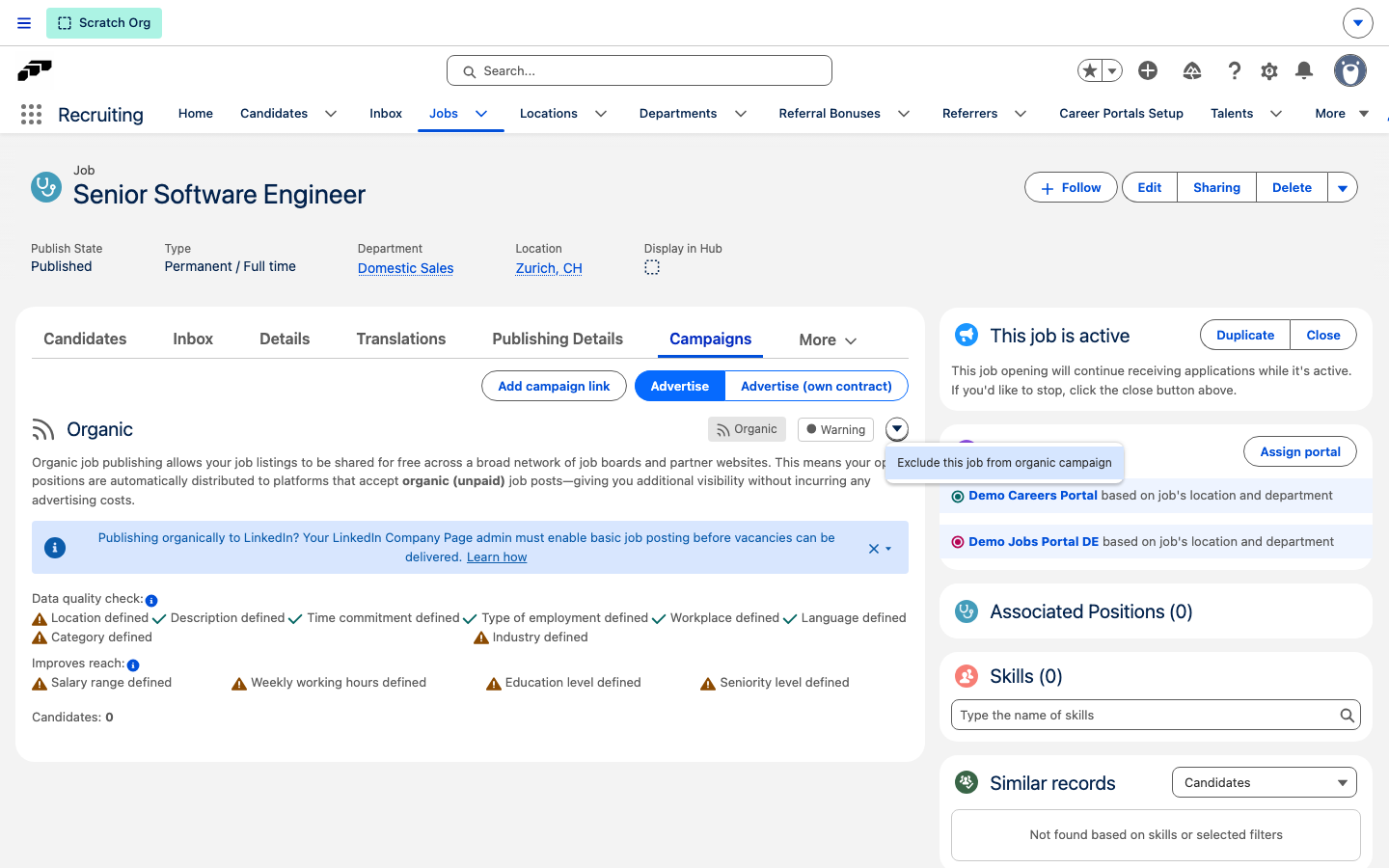Go to the Referral Bonuses nav tab
The width and height of the screenshot is (1389, 868).
830,114
